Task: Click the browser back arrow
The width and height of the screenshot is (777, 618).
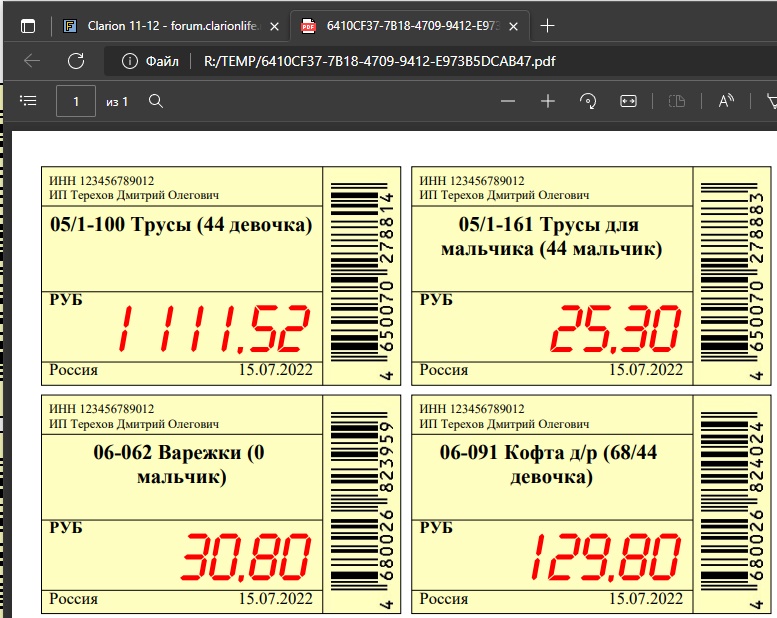Action: (32, 61)
